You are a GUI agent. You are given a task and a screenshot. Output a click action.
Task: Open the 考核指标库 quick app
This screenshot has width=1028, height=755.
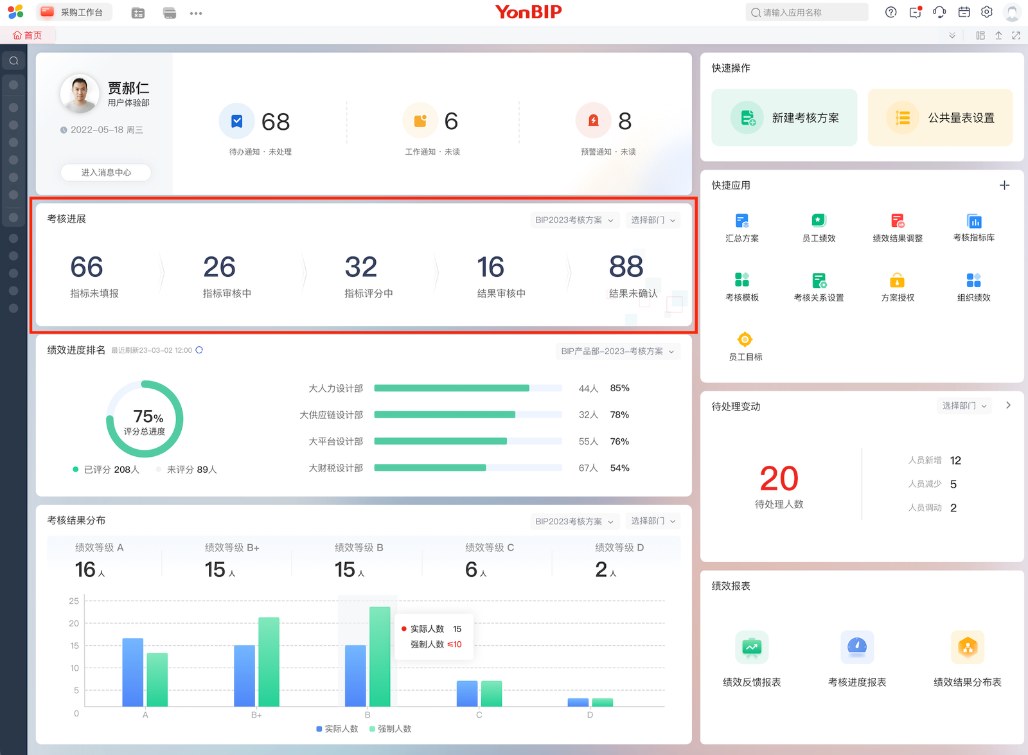(974, 227)
